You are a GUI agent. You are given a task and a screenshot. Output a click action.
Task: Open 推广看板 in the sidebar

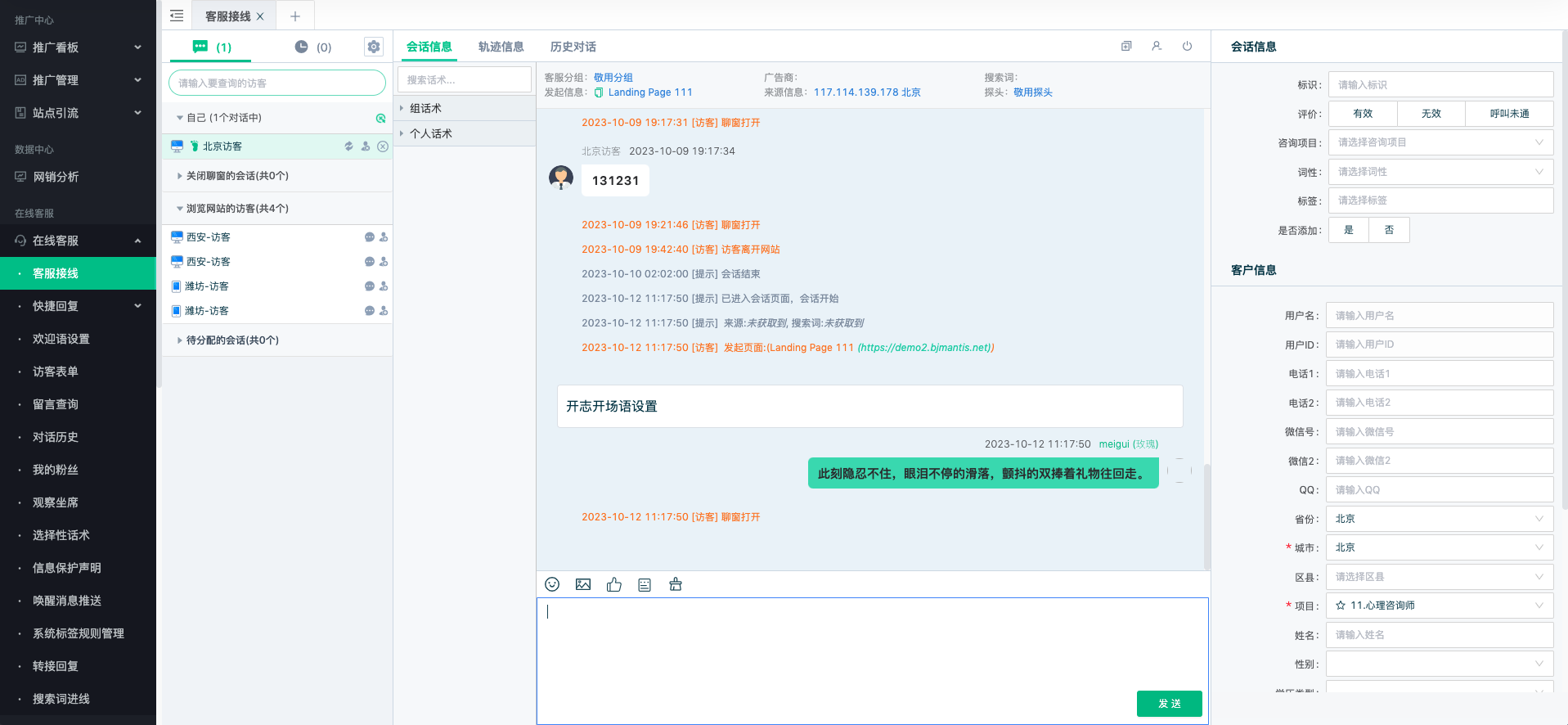click(78, 47)
